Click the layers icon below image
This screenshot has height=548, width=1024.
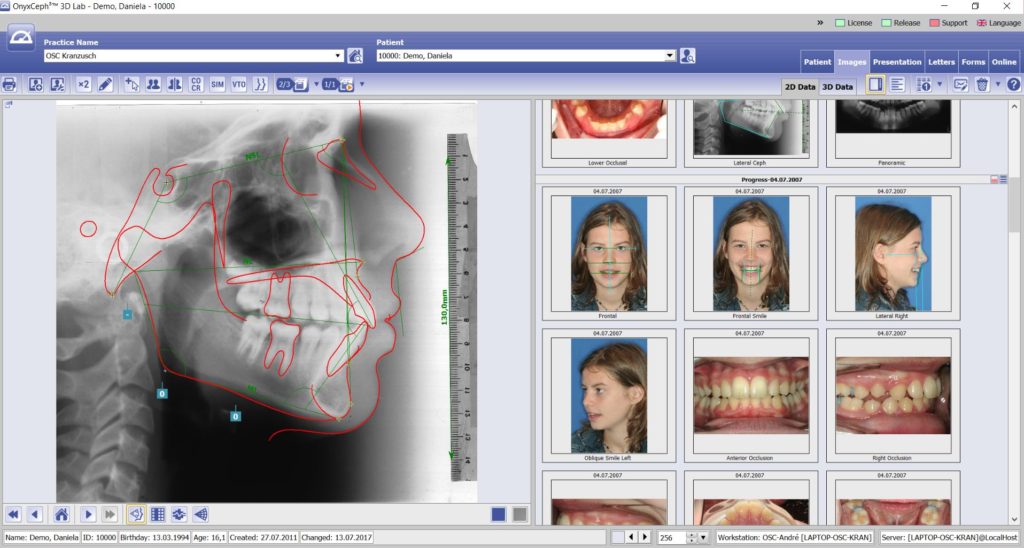pyautogui.click(x=179, y=515)
